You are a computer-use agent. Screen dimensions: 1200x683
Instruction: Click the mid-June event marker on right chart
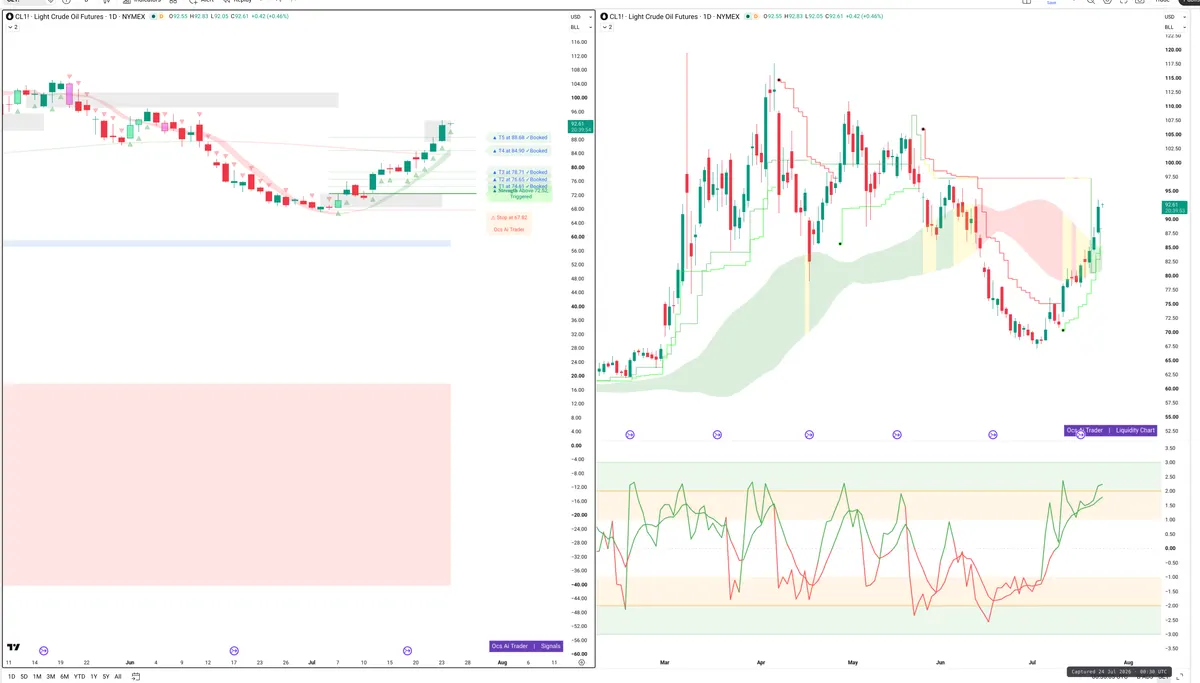[993, 435]
